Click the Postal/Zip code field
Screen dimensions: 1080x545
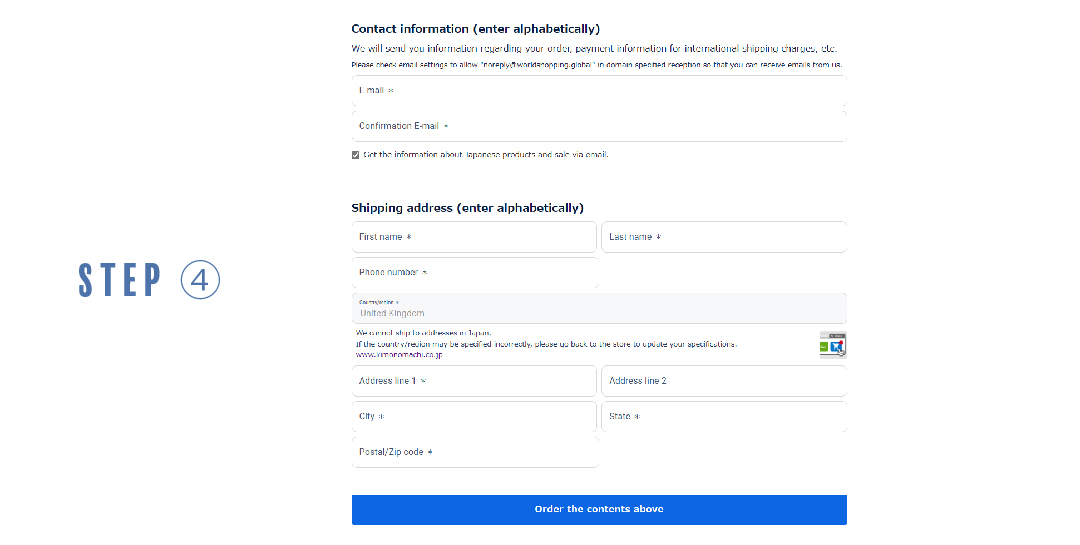pos(475,452)
